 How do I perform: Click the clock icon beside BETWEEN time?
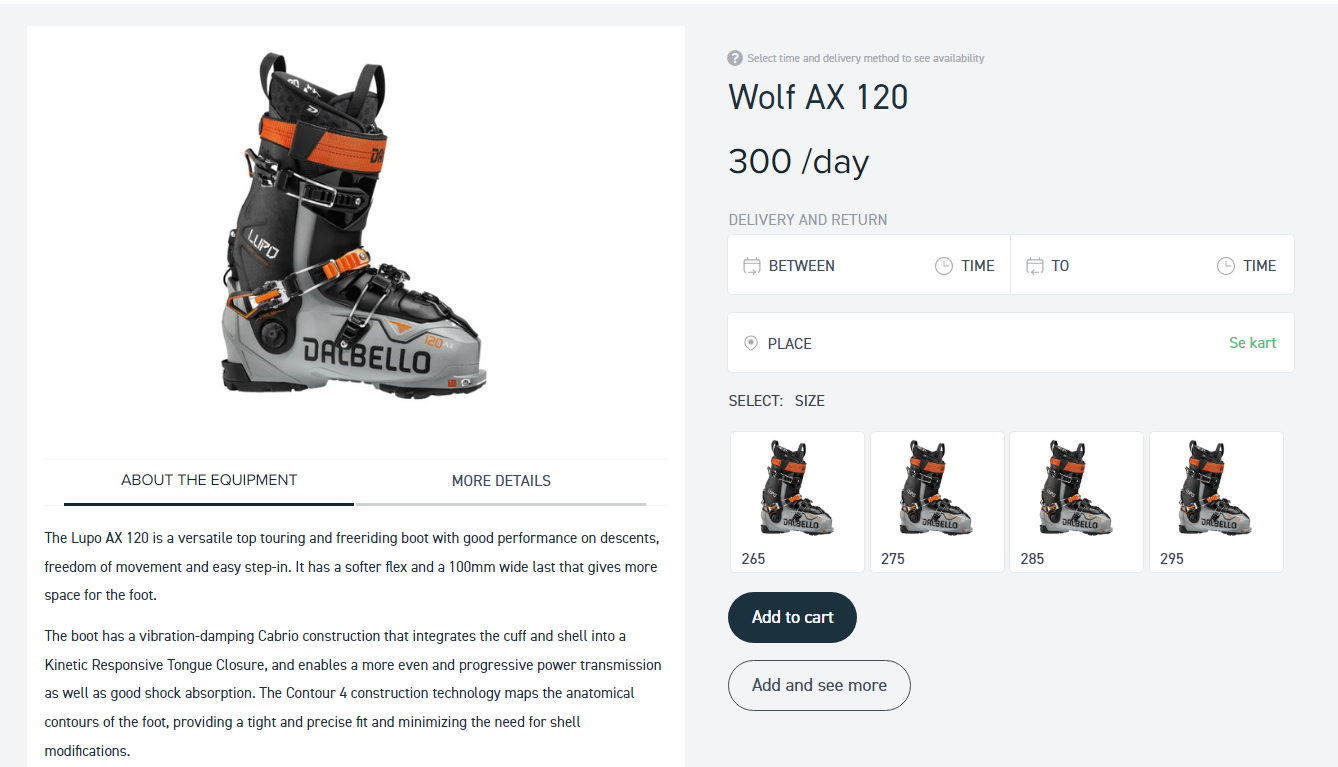coord(944,266)
